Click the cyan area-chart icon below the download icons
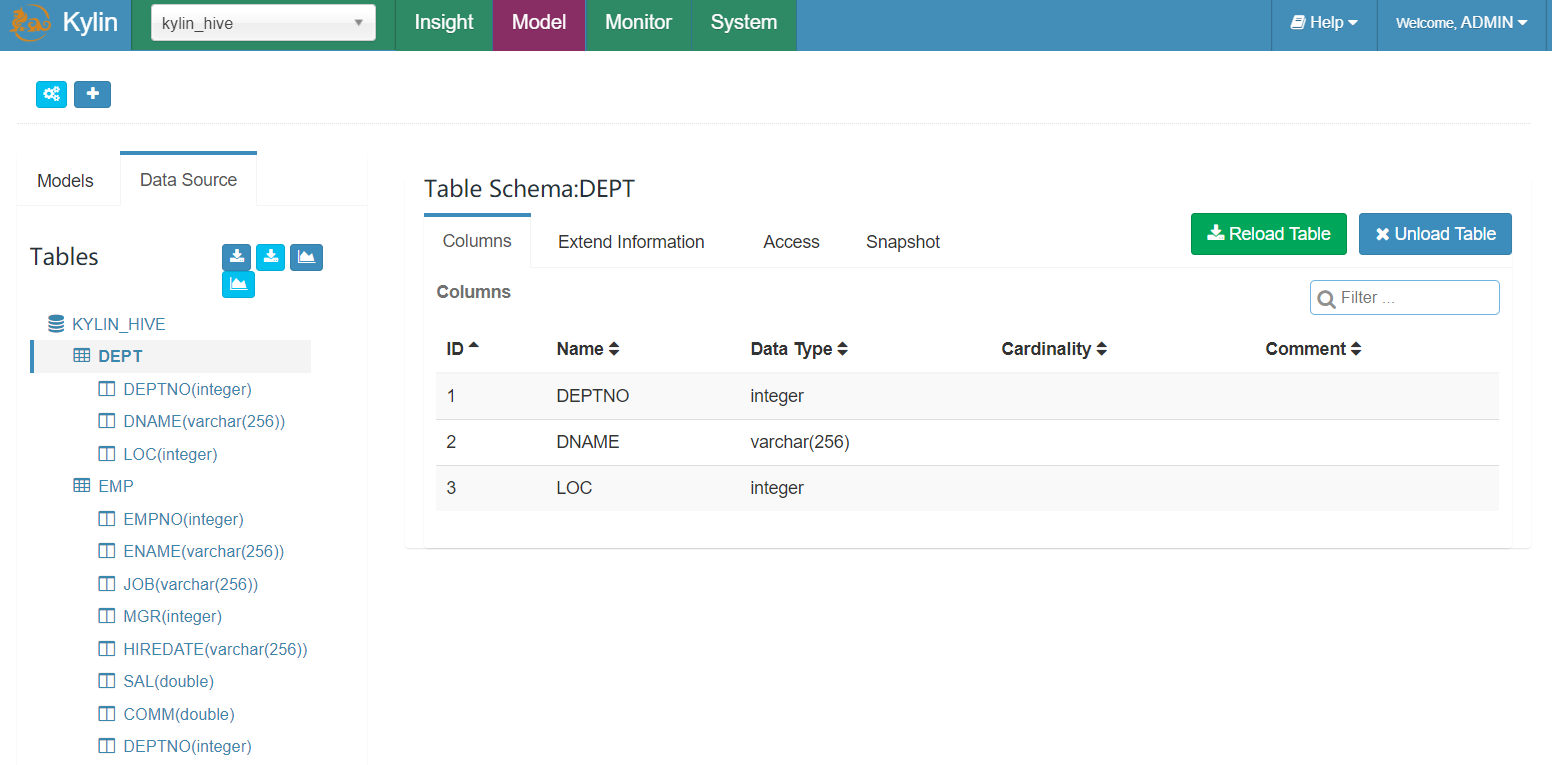This screenshot has width=1552, height=765. 238,285
